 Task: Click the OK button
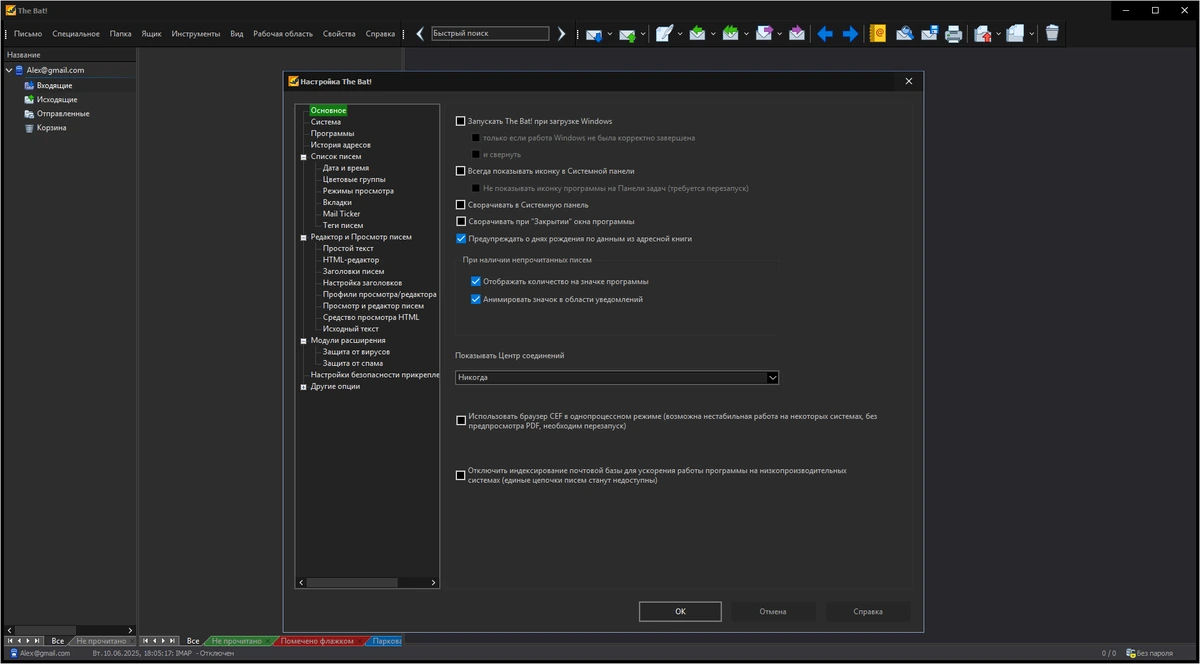click(x=680, y=612)
